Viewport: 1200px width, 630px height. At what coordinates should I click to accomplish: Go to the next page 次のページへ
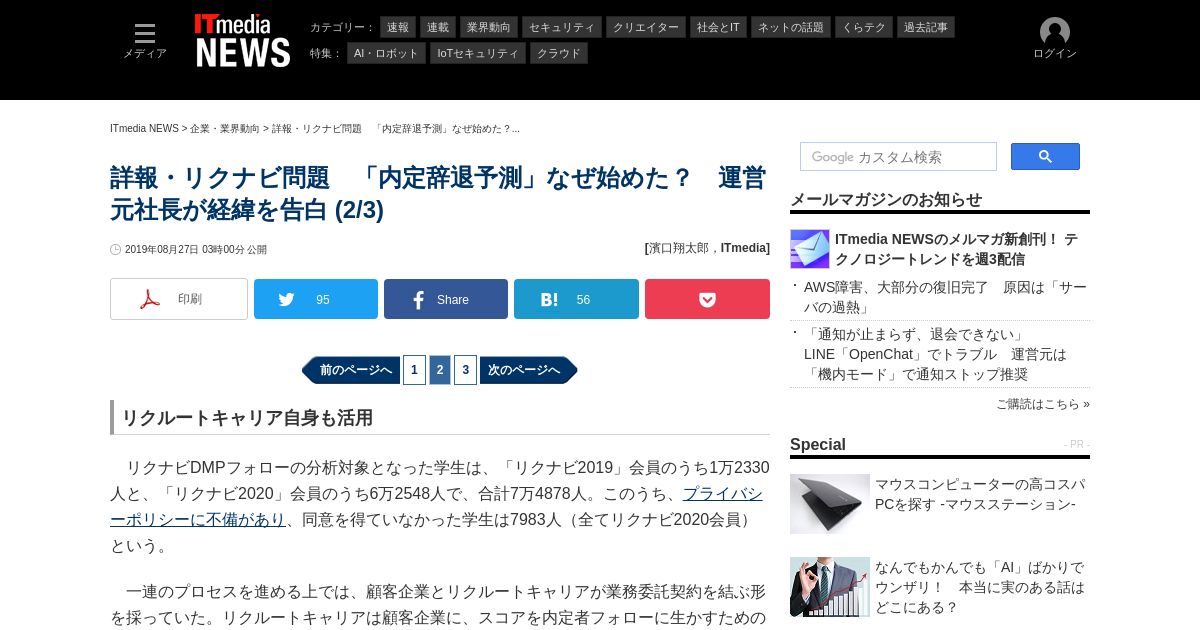pyautogui.click(x=528, y=370)
